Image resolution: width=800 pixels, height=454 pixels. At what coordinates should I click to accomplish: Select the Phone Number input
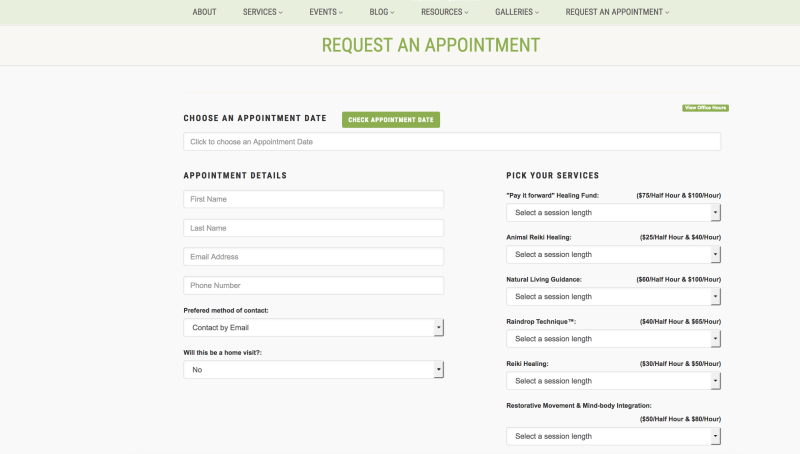[x=314, y=285]
